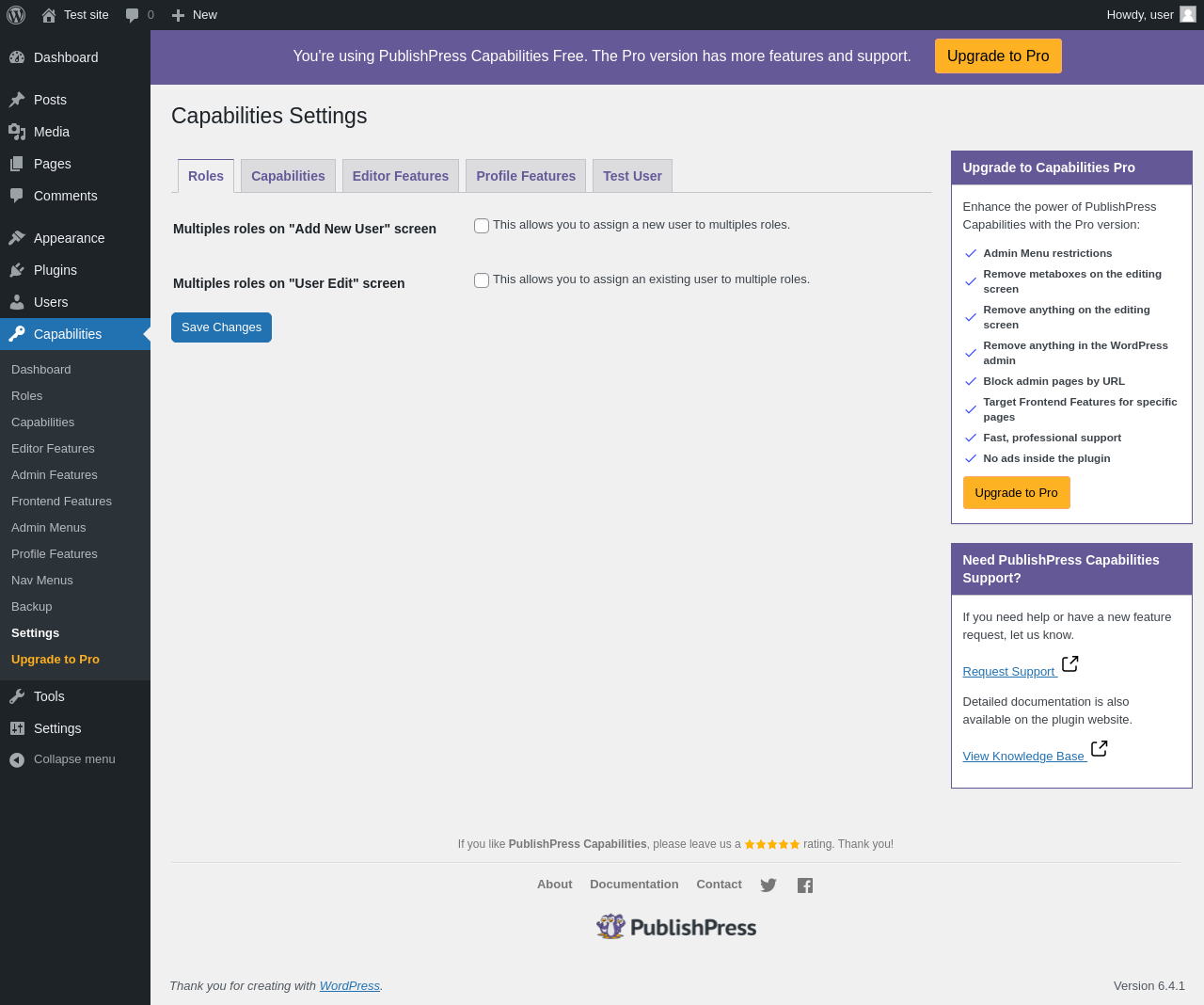Open the Documentation footer link
The height and width of the screenshot is (1005, 1204).
(x=634, y=885)
